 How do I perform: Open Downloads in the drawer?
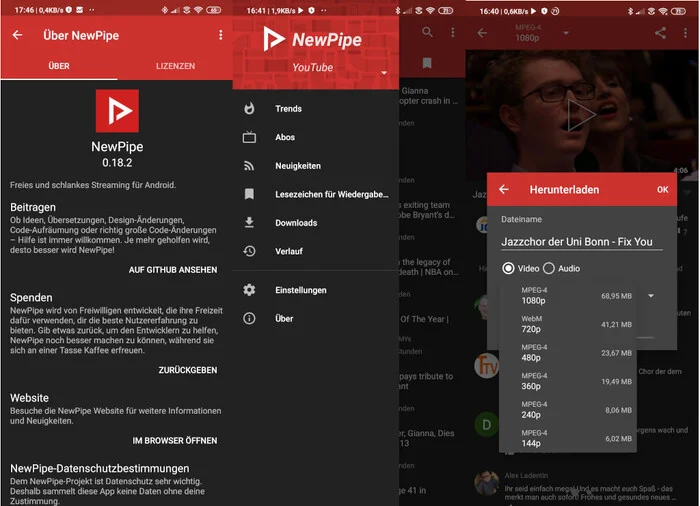coord(316,223)
